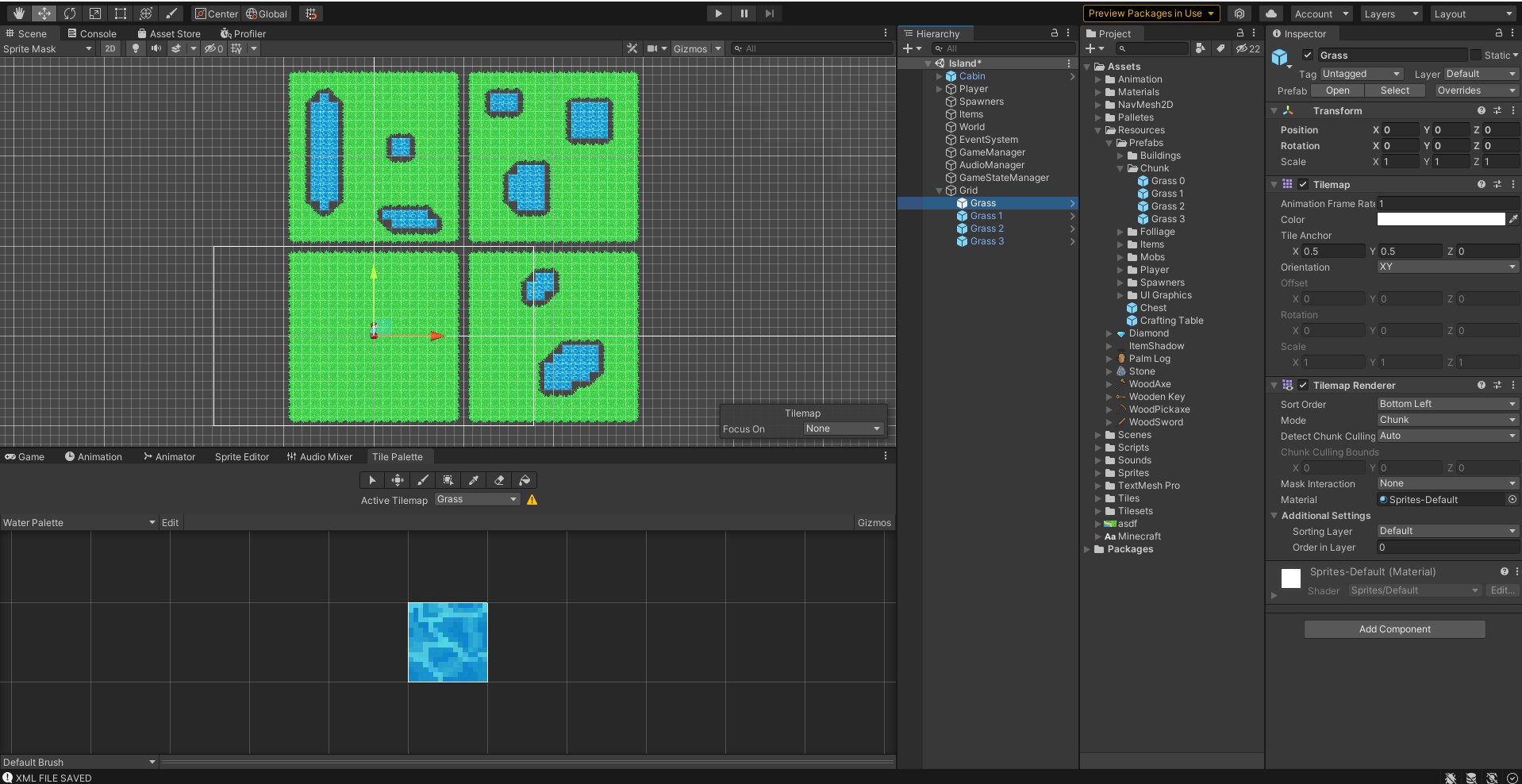Select the Rotate tool
This screenshot has height=784, width=1522.
(x=69, y=13)
